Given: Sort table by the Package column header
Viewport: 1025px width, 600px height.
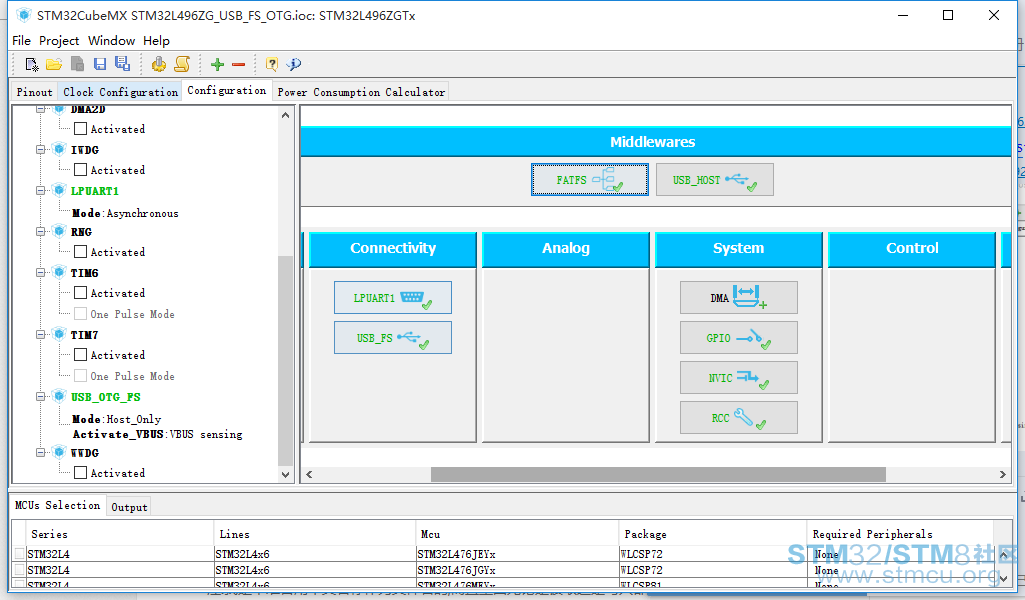Looking at the screenshot, I should [712, 534].
